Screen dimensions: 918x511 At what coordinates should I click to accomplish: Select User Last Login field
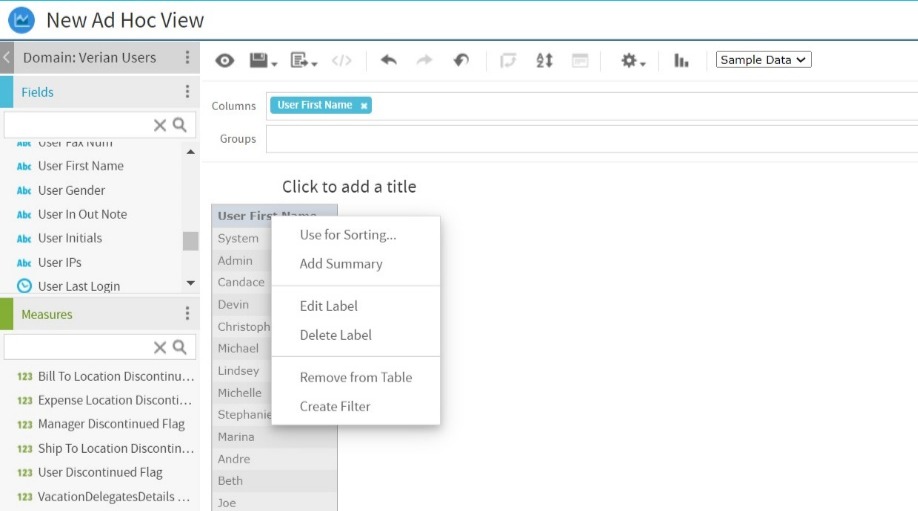tap(79, 286)
